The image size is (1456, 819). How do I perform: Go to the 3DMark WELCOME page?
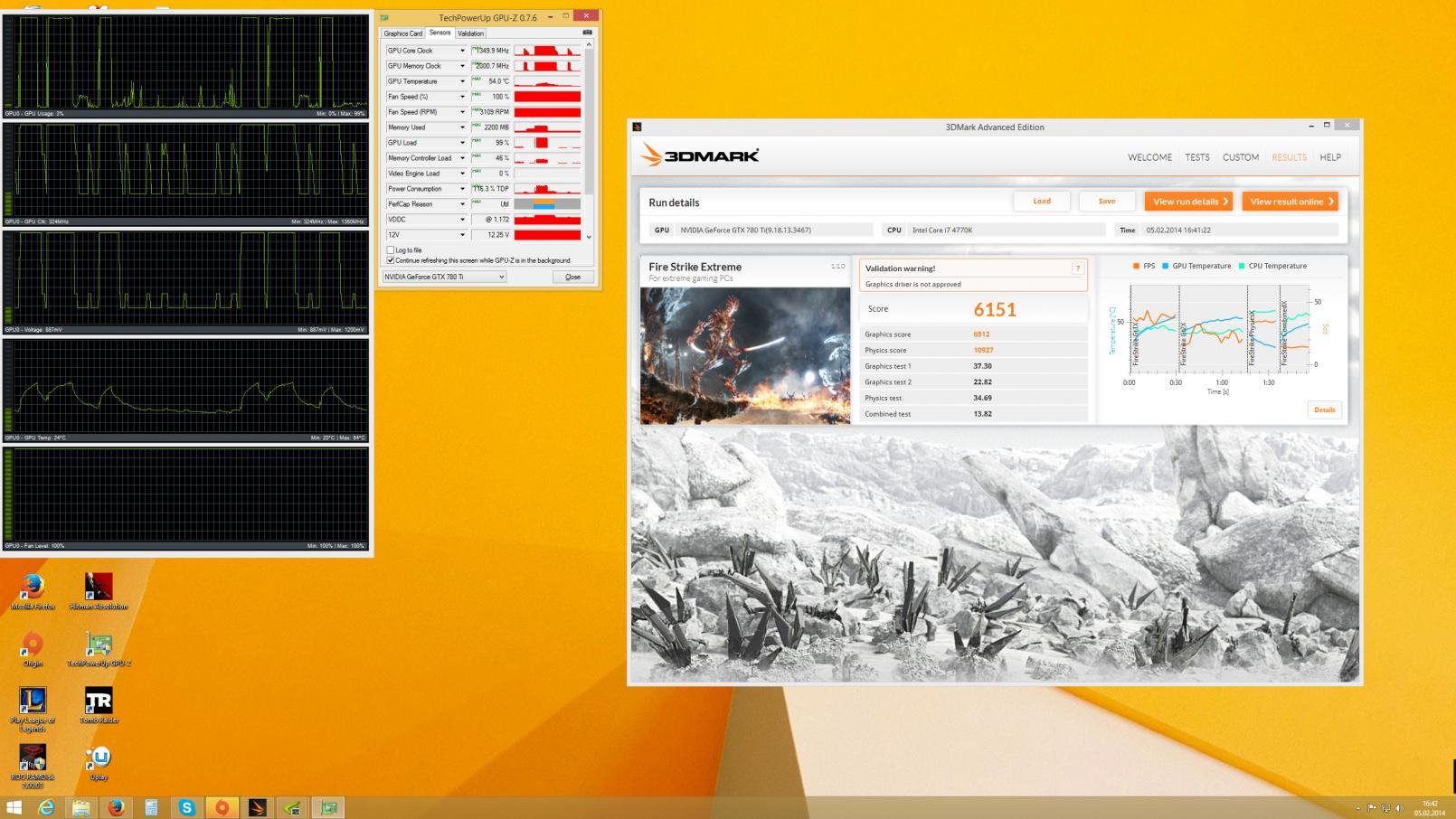click(1149, 157)
